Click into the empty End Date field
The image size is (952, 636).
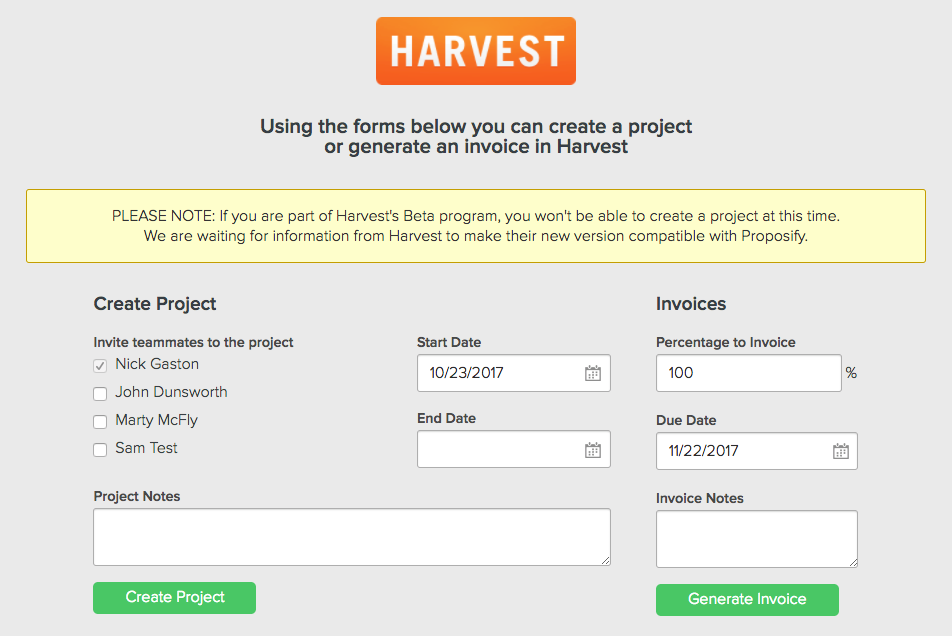[498, 450]
